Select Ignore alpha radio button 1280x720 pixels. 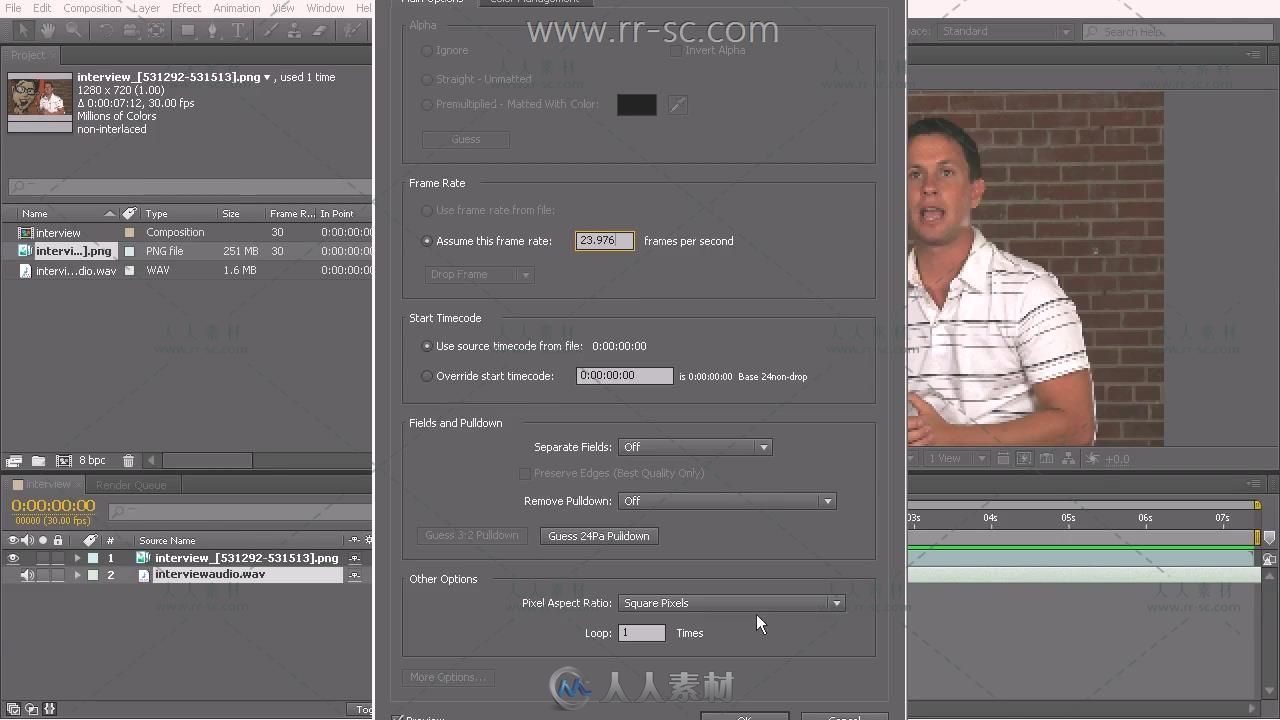tap(427, 50)
